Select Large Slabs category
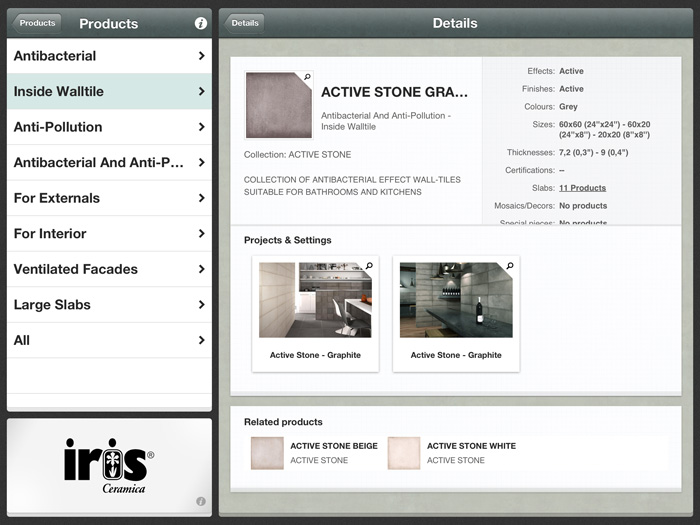This screenshot has width=700, height=525. click(x=109, y=305)
